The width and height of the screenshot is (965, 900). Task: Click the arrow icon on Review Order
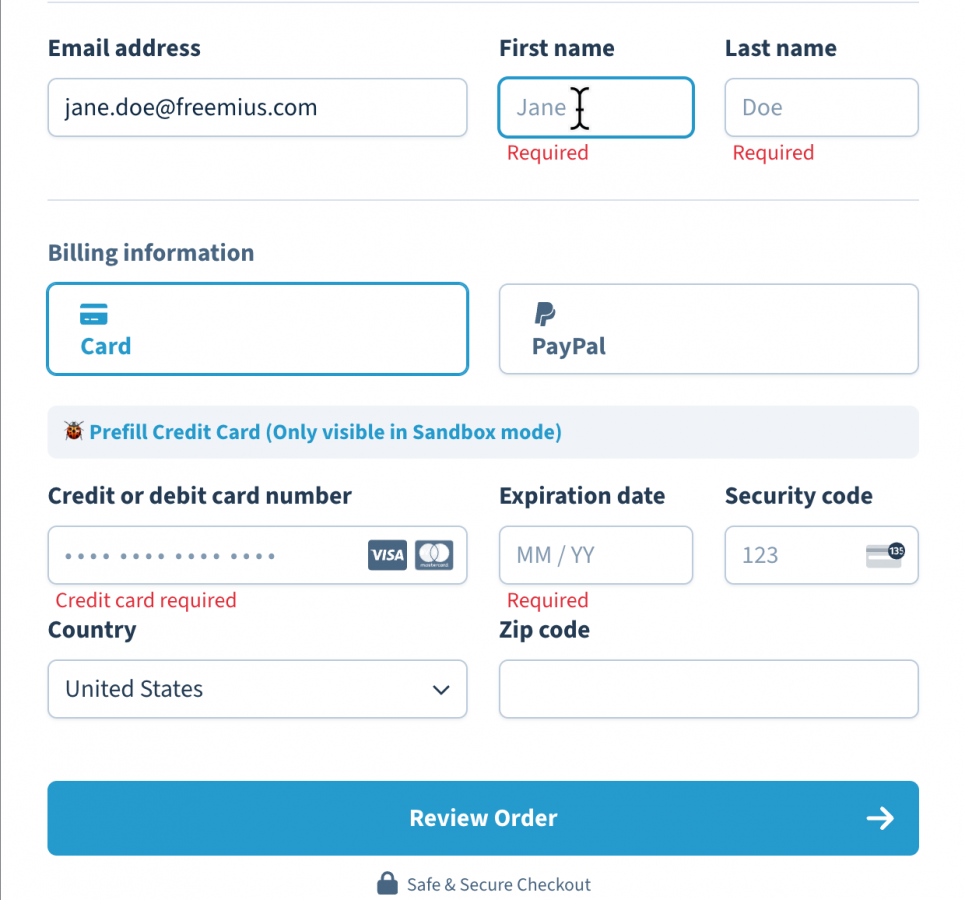[880, 818]
